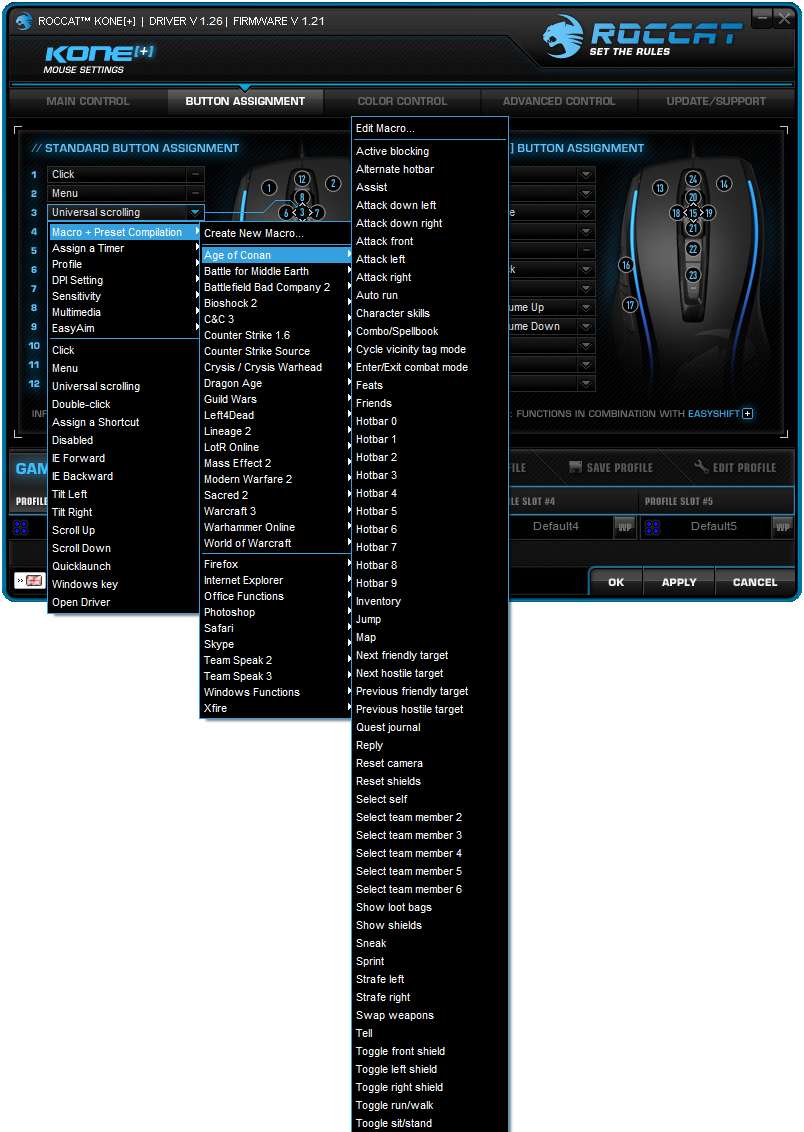Select the Age of Conan preset
This screenshot has width=804, height=1132.
pyautogui.click(x=276, y=255)
